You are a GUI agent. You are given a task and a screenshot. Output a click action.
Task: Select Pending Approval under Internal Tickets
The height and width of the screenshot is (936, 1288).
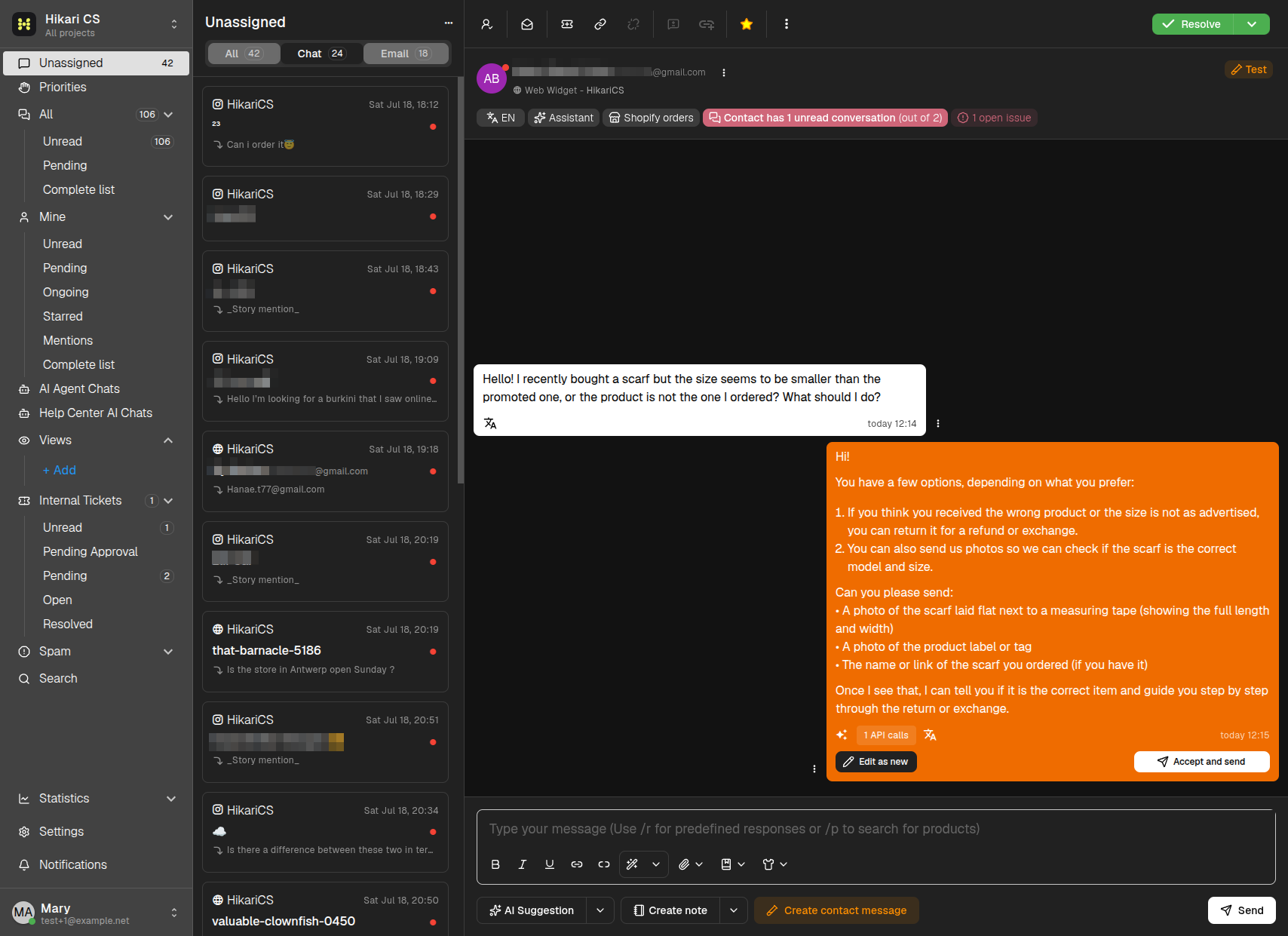[90, 552]
